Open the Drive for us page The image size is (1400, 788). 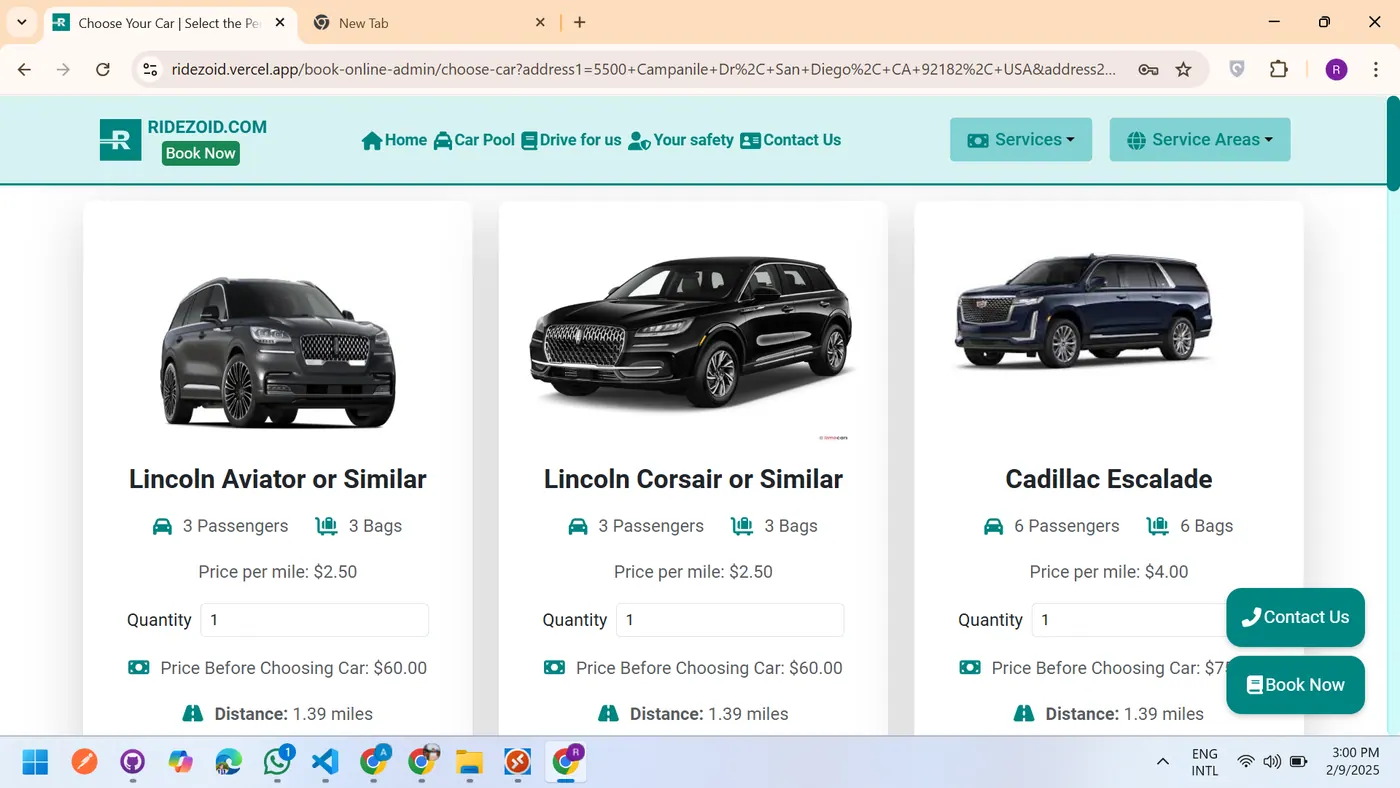pos(572,140)
